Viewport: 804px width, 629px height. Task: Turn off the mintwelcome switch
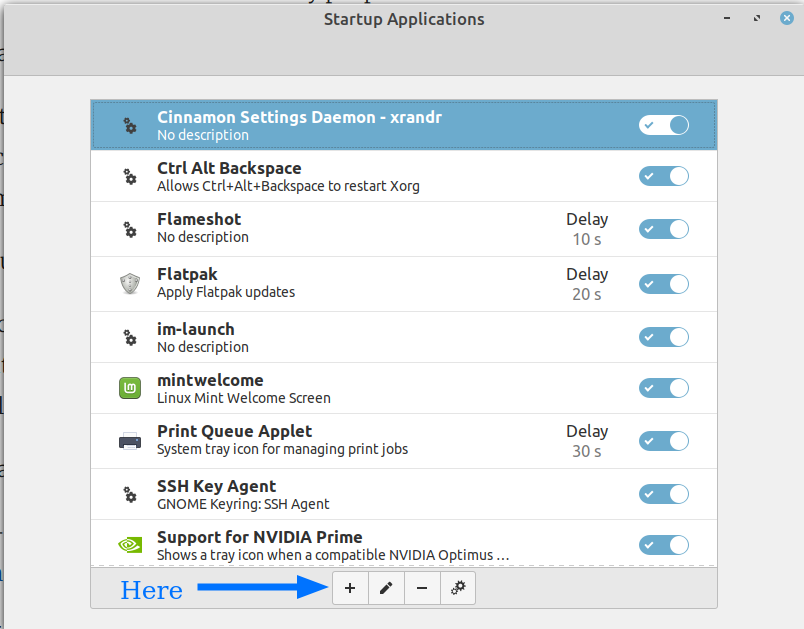[664, 388]
